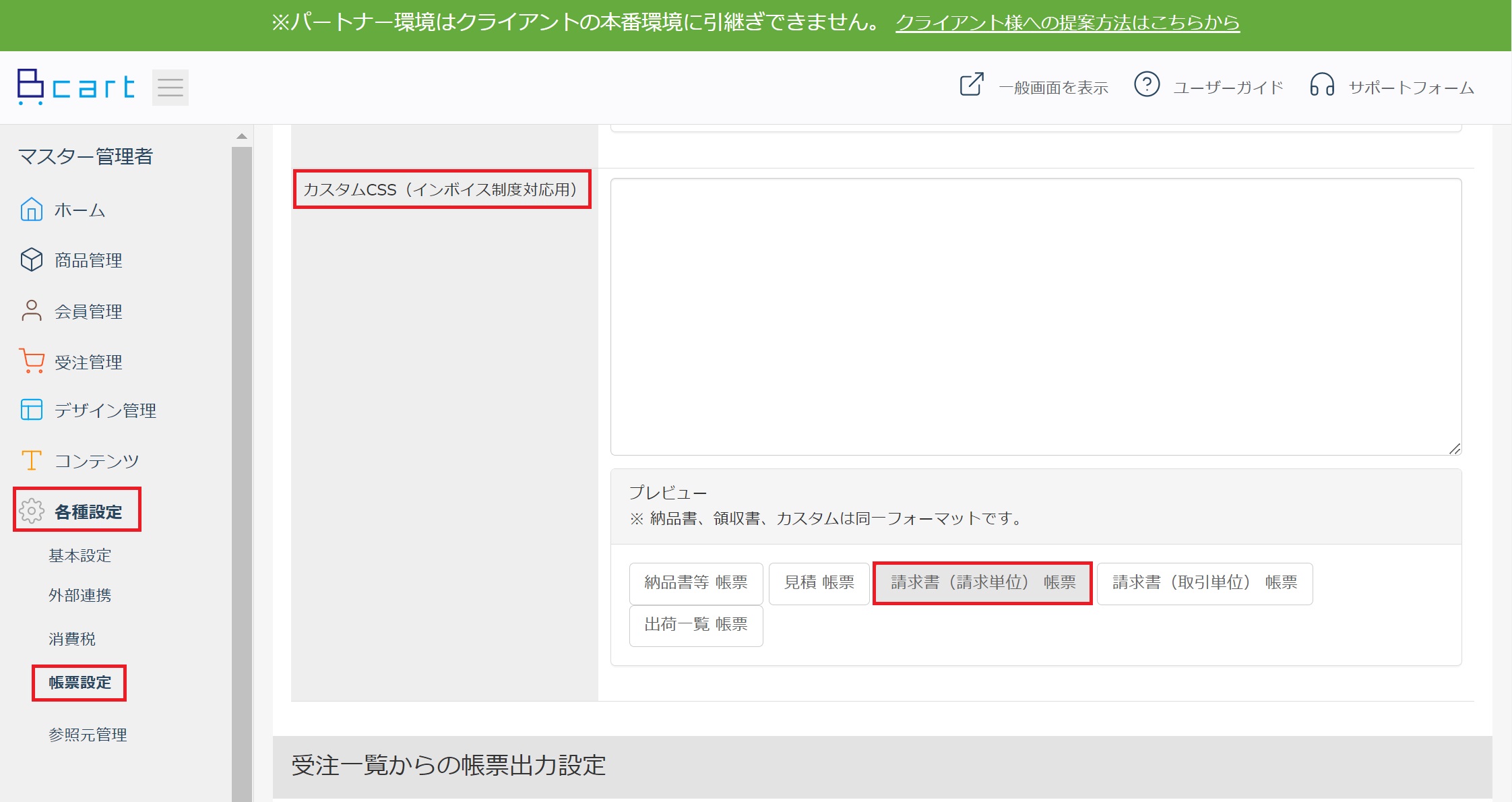
Task: Click the textarea resize handle corner
Action: [1455, 449]
